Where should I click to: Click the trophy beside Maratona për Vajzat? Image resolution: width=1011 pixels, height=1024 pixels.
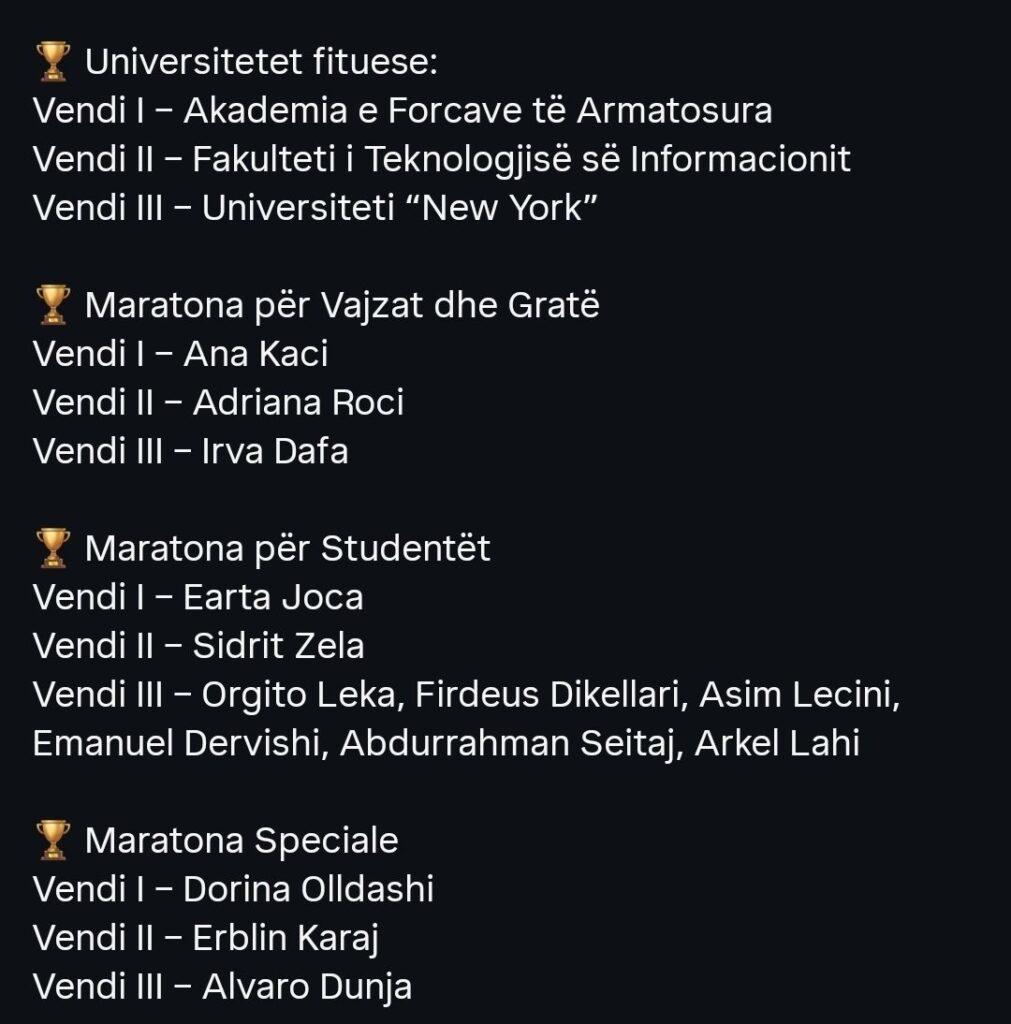[x=52, y=305]
